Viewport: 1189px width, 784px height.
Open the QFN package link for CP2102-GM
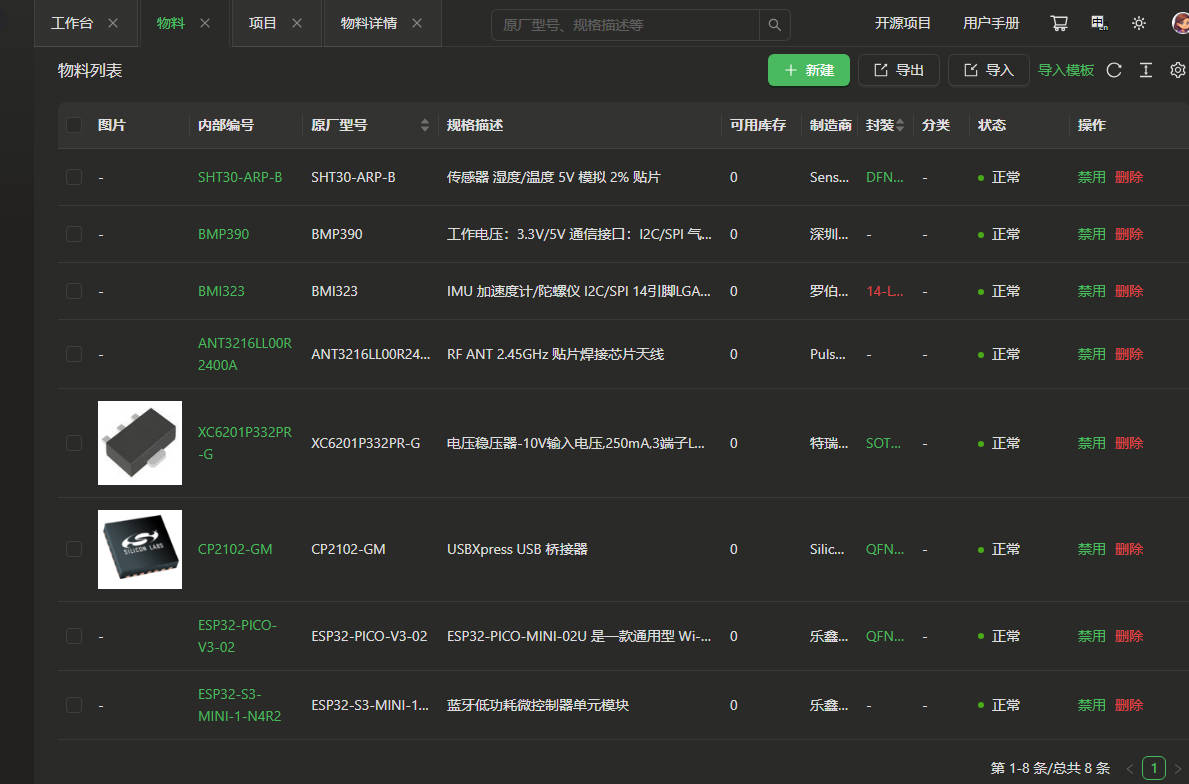point(885,549)
